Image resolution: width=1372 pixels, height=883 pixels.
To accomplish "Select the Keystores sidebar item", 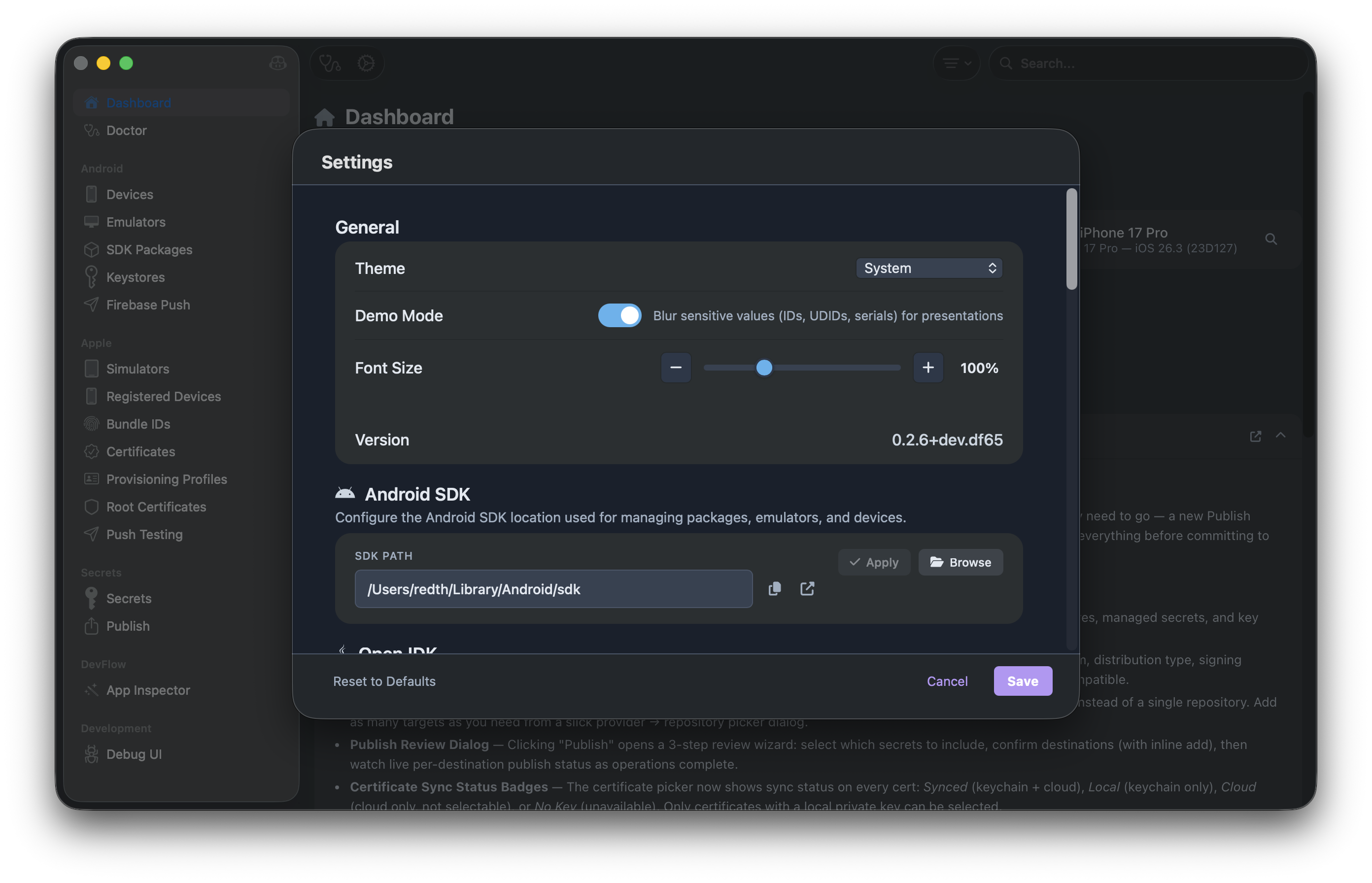I will tap(136, 277).
